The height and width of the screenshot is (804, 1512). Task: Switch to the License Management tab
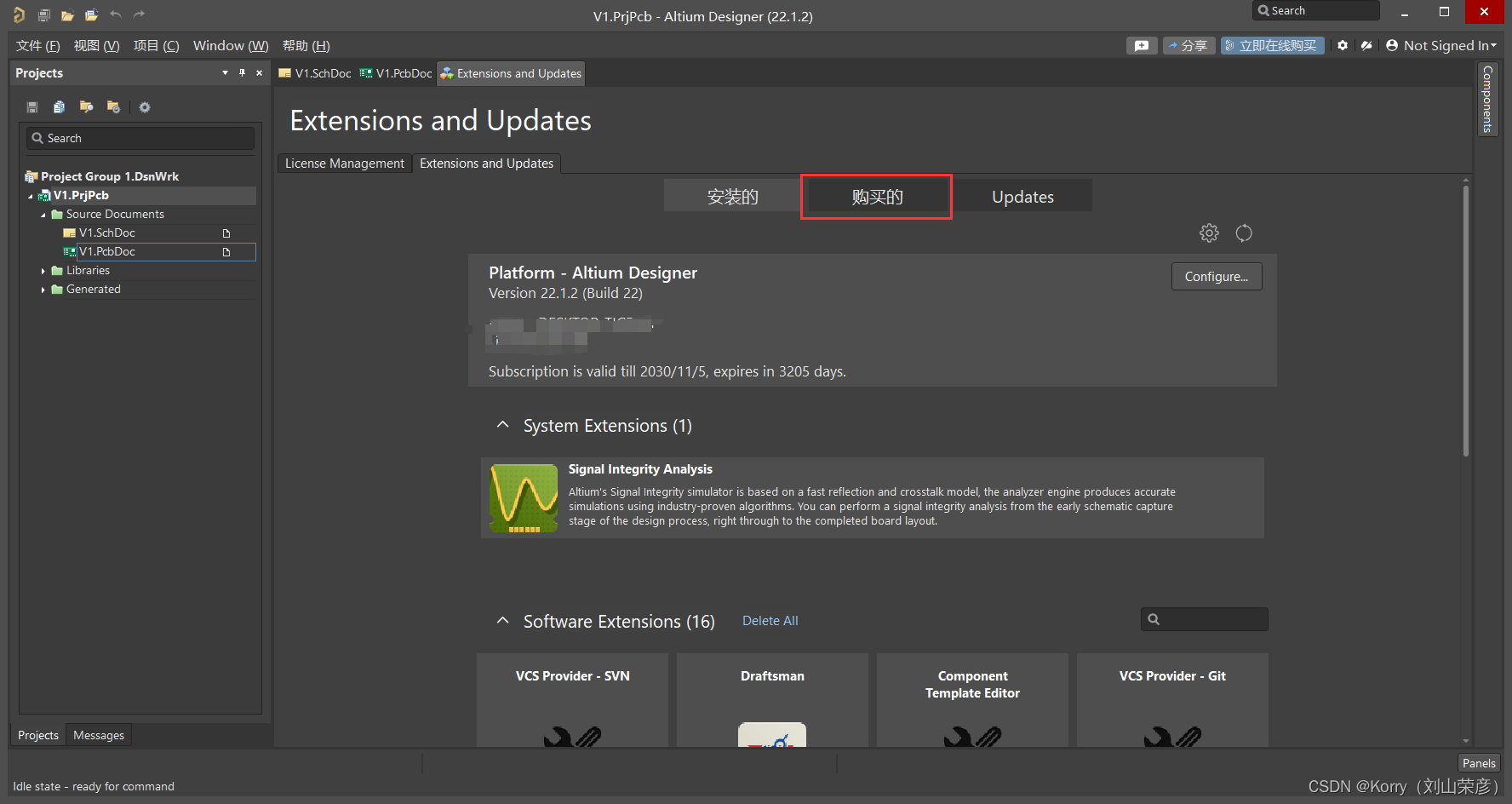coord(345,164)
